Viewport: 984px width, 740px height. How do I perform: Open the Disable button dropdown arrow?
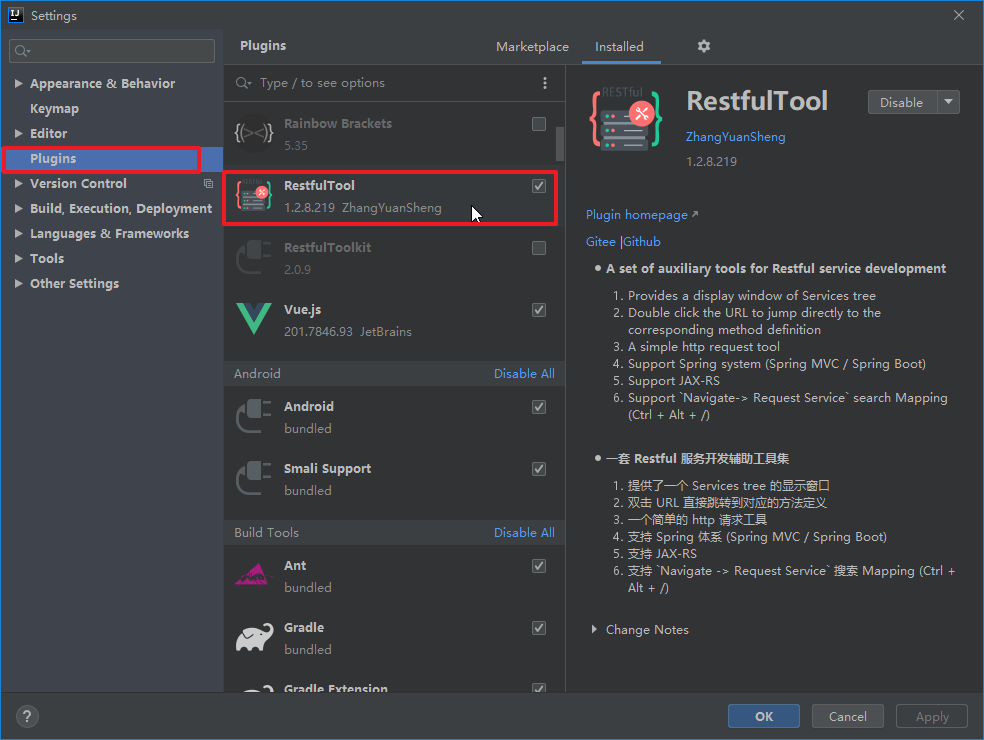click(x=948, y=102)
